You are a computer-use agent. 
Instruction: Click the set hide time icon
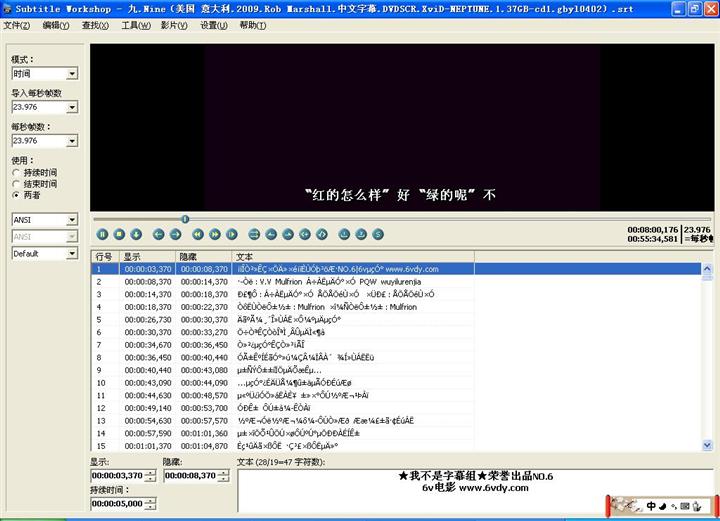pos(288,235)
